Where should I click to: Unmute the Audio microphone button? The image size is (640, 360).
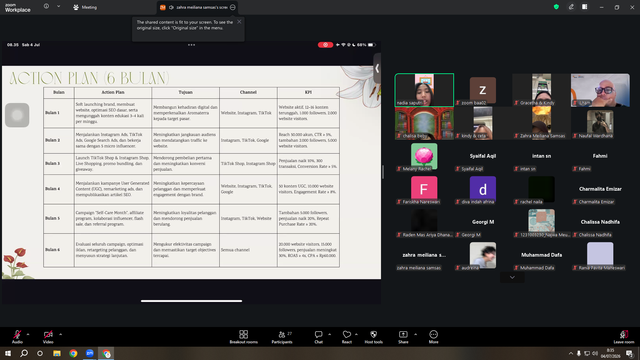point(17,336)
